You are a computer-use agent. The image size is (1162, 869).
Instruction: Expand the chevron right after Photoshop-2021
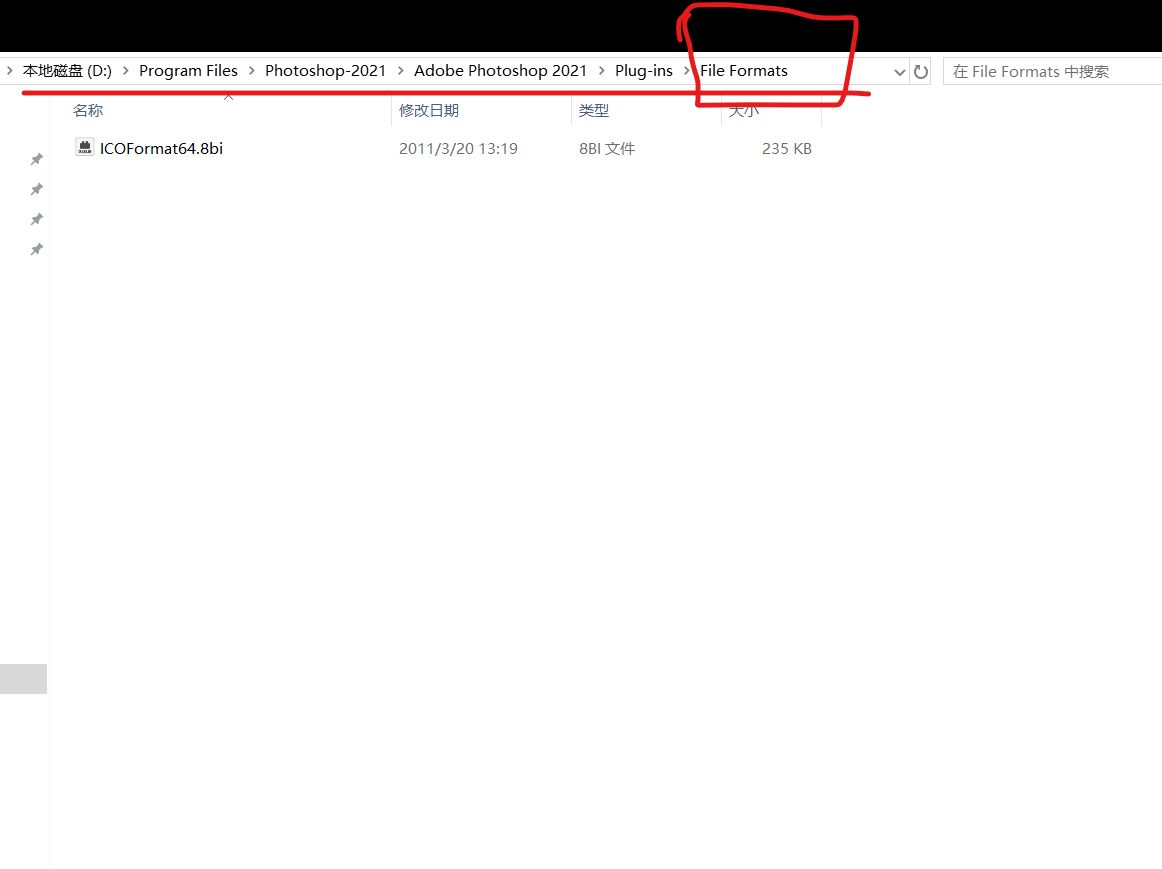point(400,71)
